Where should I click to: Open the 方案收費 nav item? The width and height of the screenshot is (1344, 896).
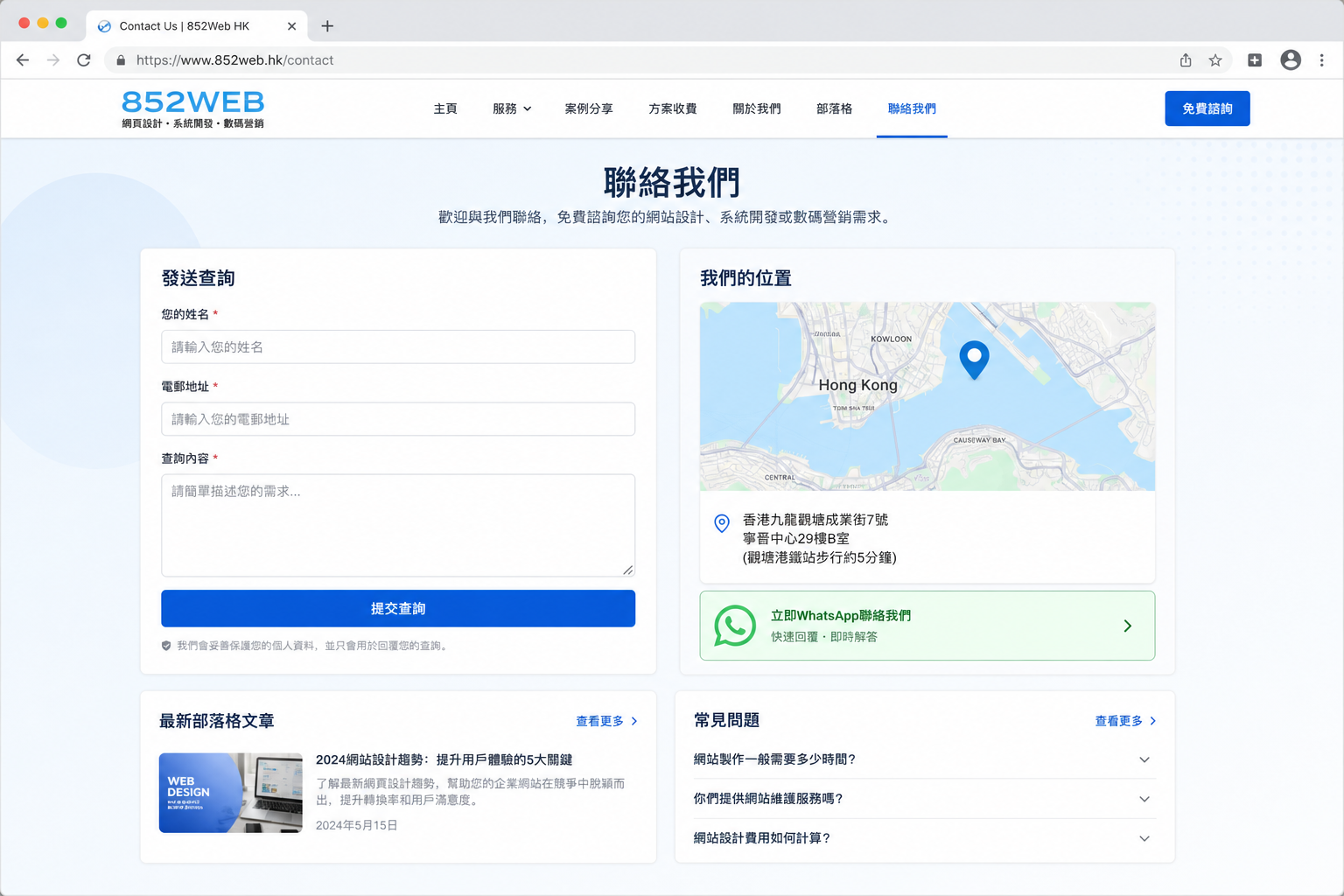(673, 108)
